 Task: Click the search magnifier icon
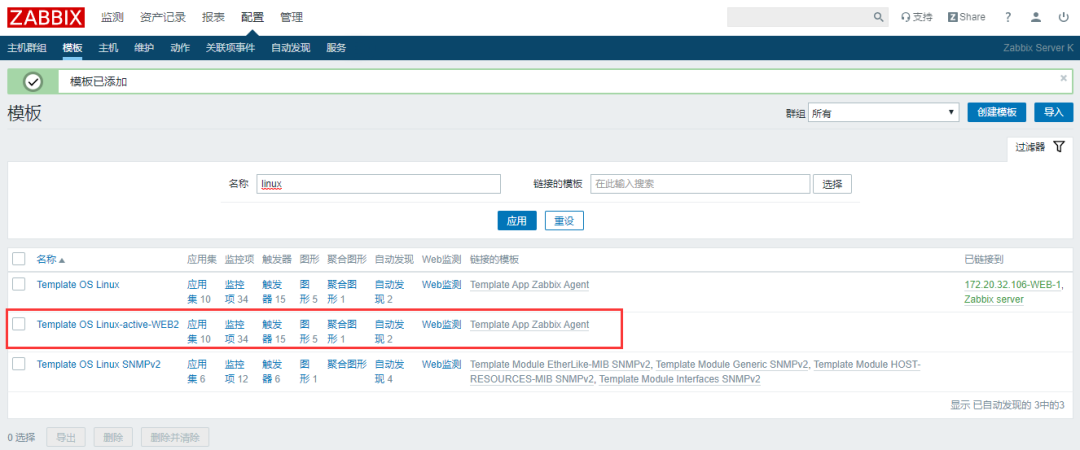click(x=878, y=17)
